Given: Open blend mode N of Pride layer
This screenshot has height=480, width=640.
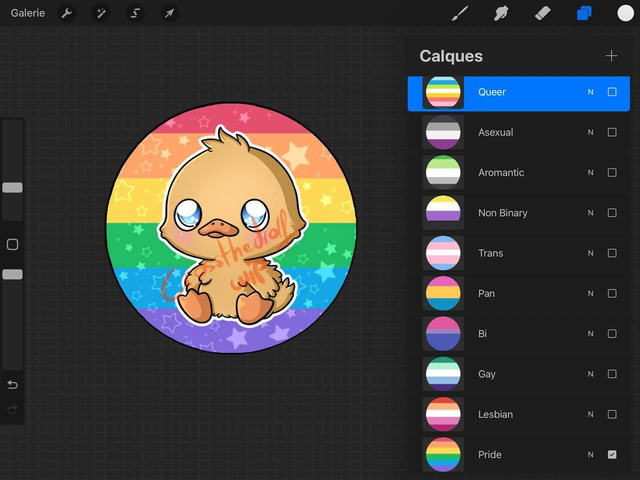Looking at the screenshot, I should [x=590, y=454].
